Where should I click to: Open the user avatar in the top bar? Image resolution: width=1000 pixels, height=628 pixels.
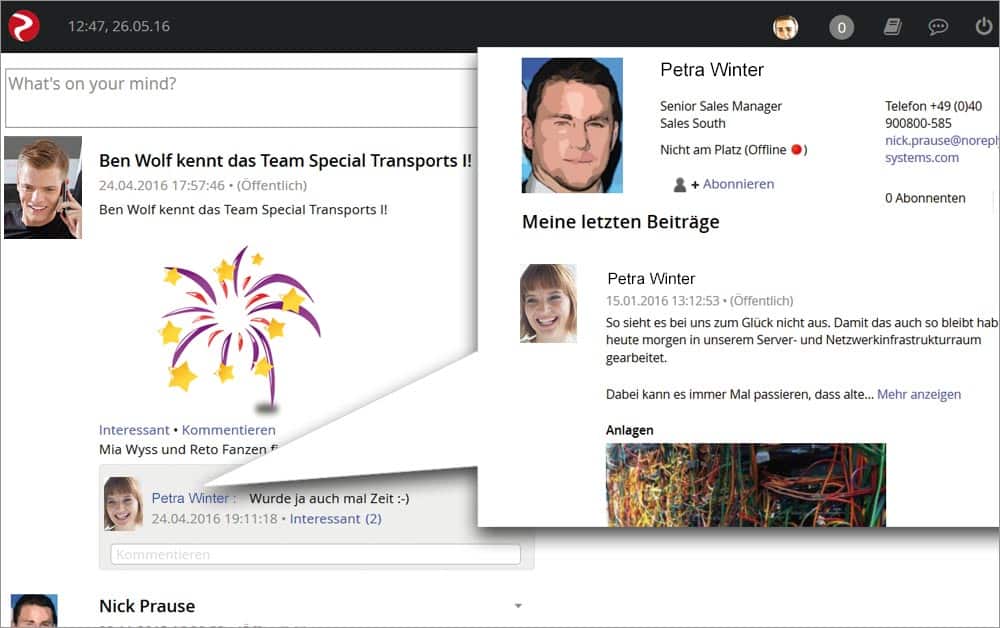point(785,27)
